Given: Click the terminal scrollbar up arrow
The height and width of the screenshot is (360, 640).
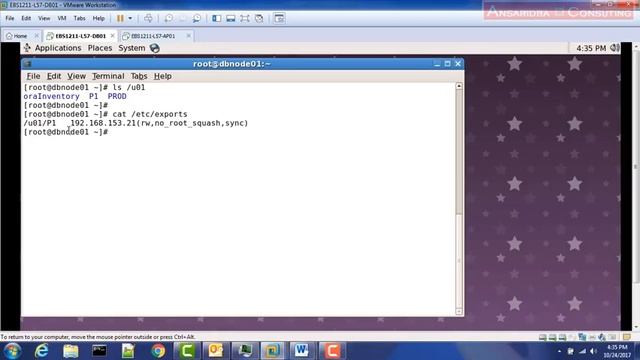Looking at the screenshot, I should [x=459, y=86].
